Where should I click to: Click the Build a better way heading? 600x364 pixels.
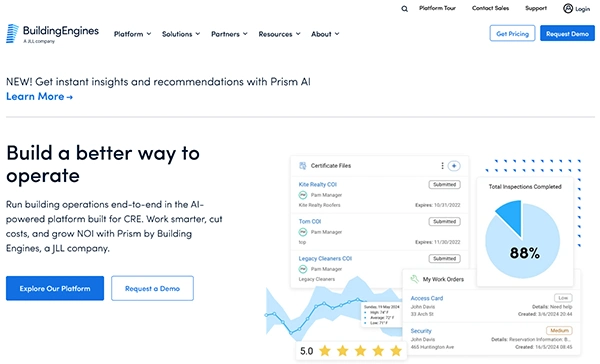coord(103,164)
